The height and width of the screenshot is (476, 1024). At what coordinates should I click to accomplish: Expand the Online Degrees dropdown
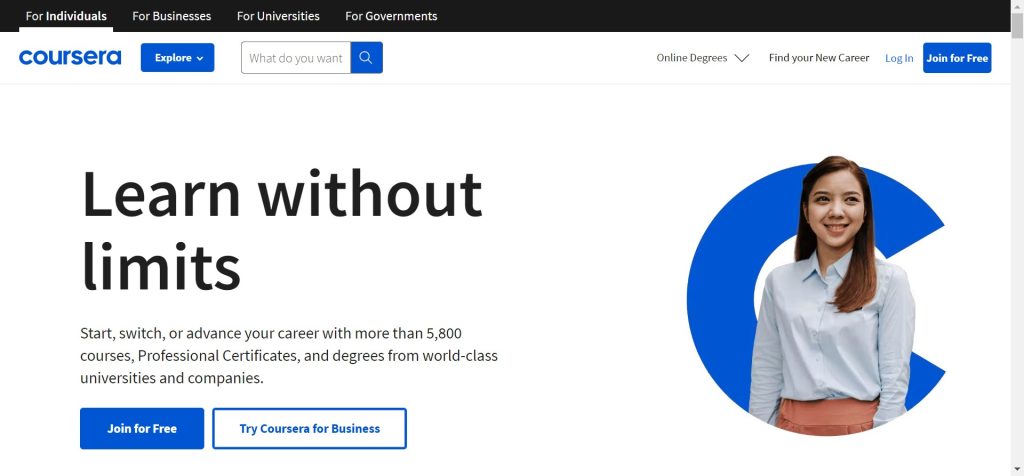click(702, 58)
